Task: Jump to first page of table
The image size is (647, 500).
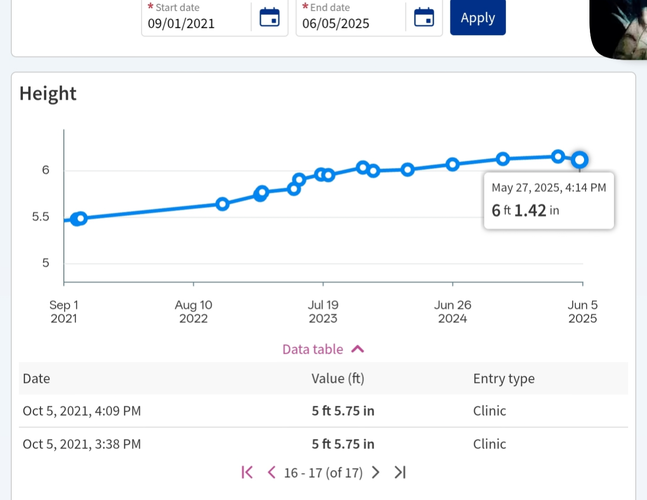Action: click(247, 472)
